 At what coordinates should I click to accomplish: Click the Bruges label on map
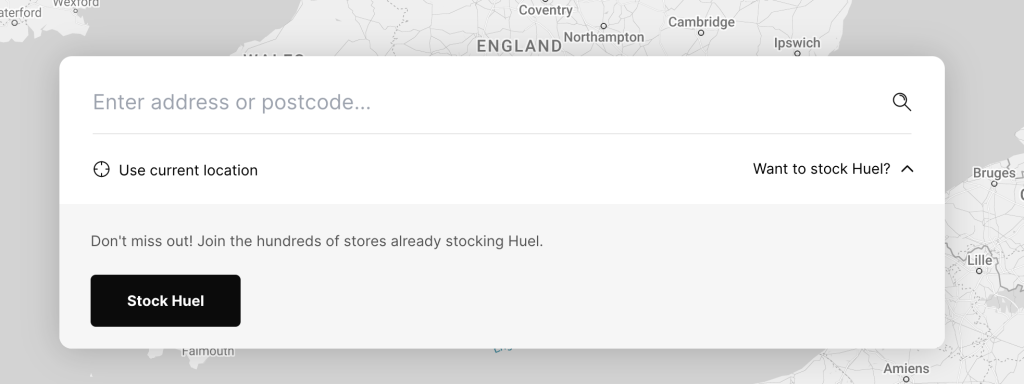click(993, 173)
